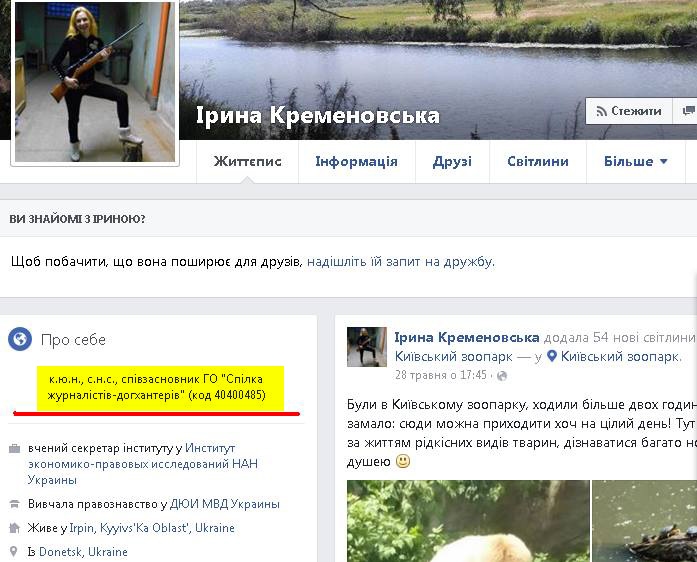
Task: Open the Життєпис tab
Action: coord(248,161)
